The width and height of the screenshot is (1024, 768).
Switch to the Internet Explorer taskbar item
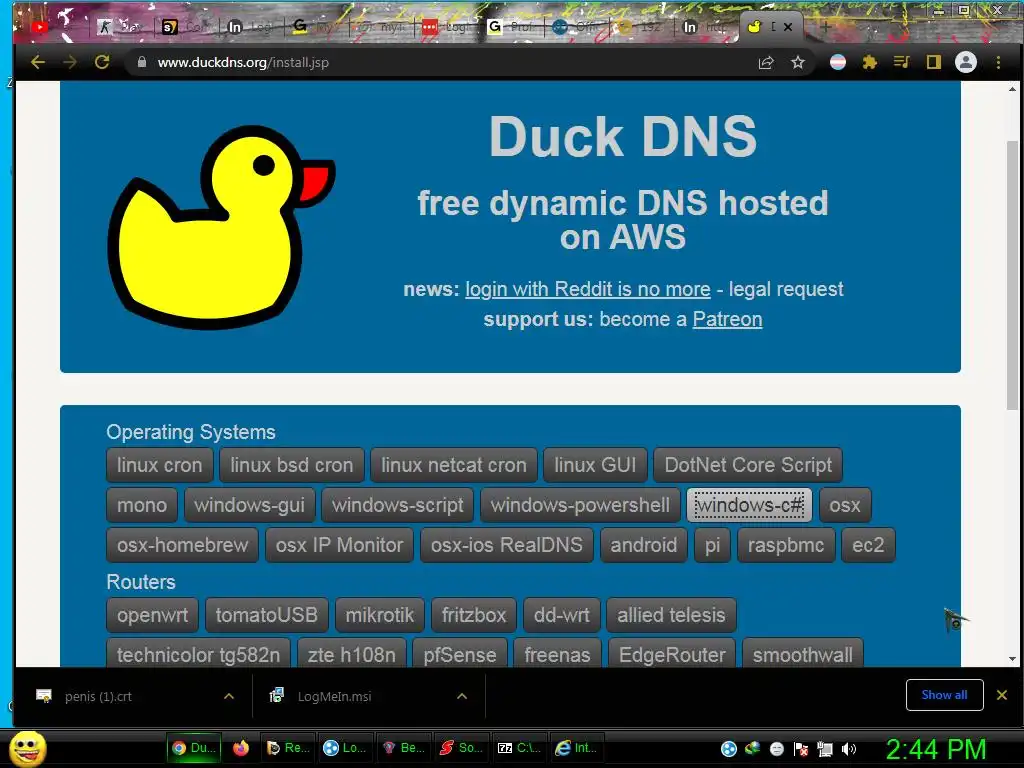tap(577, 748)
